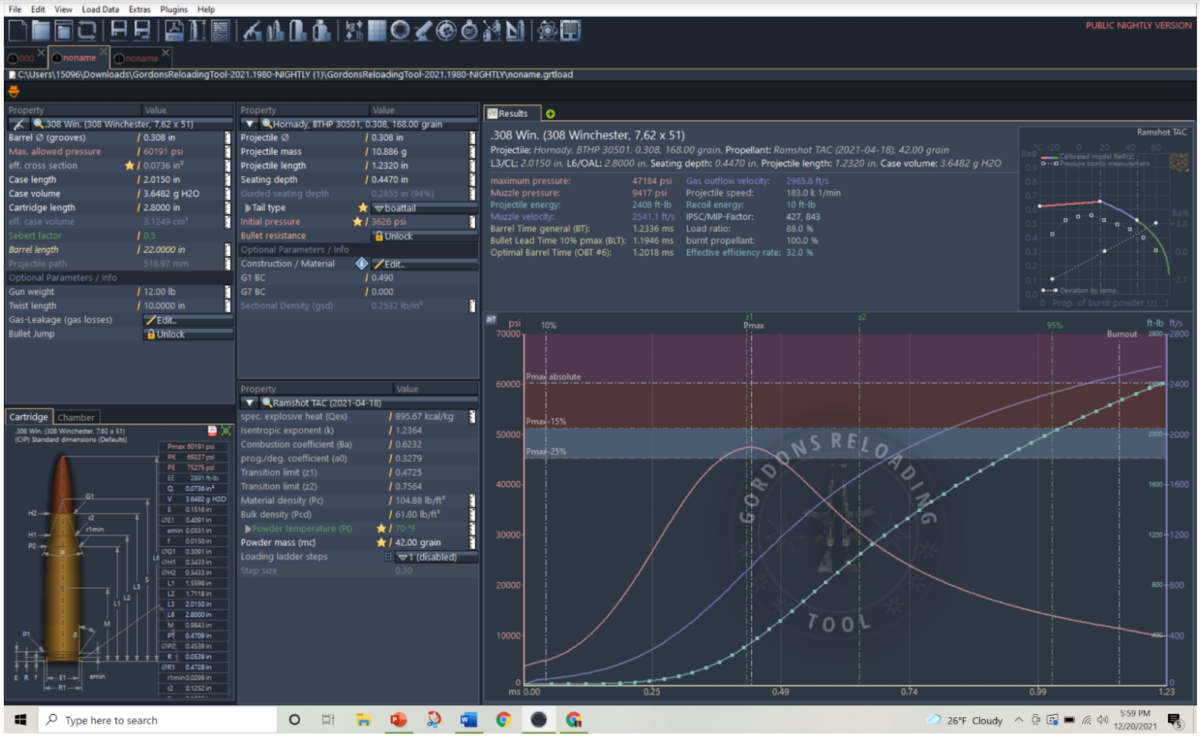This screenshot has height=737, width=1200.
Task: Click the magnifier icon beside Ramshot TAC
Action: click(x=267, y=400)
